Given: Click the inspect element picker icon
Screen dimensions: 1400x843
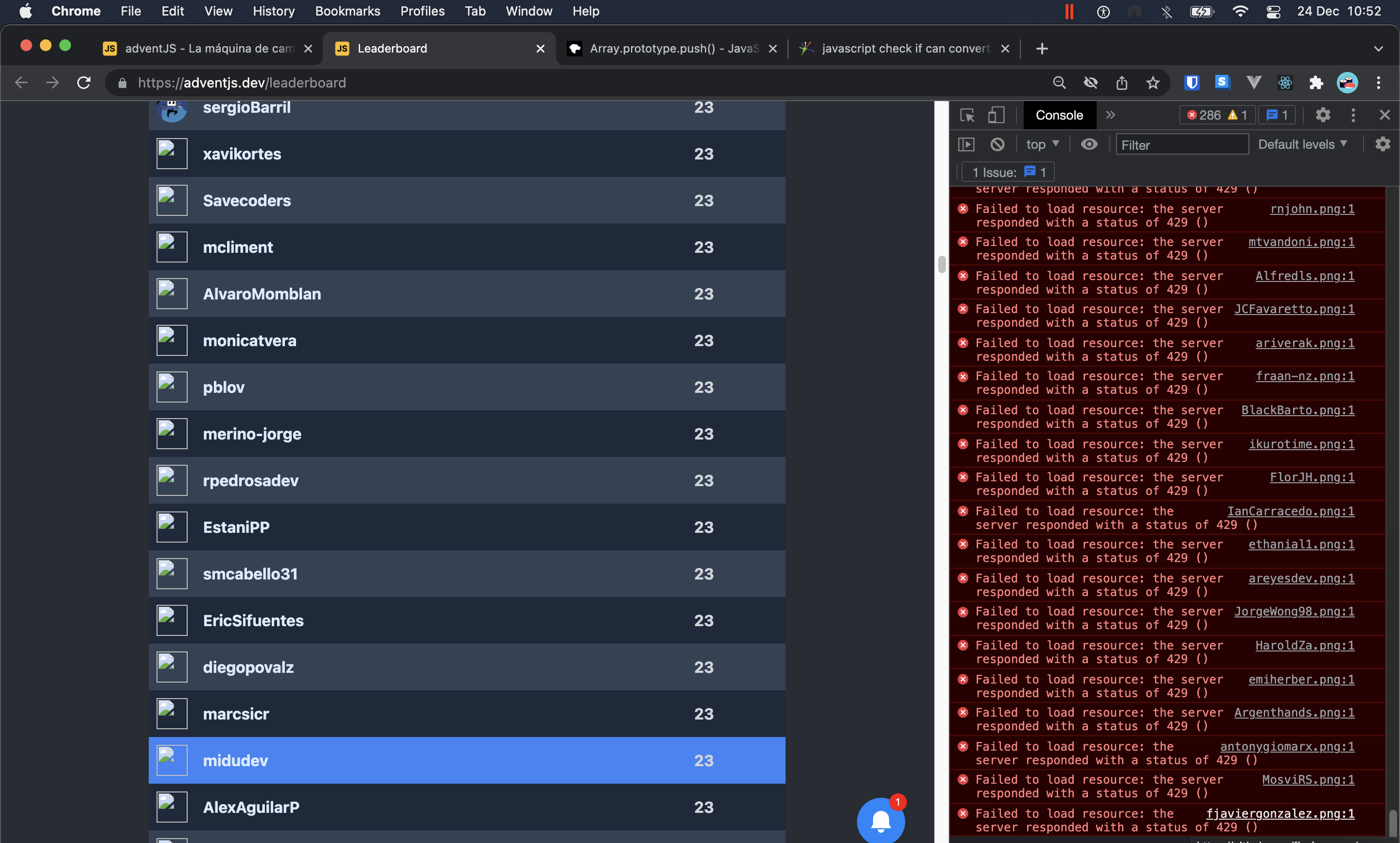Looking at the screenshot, I should tap(967, 115).
